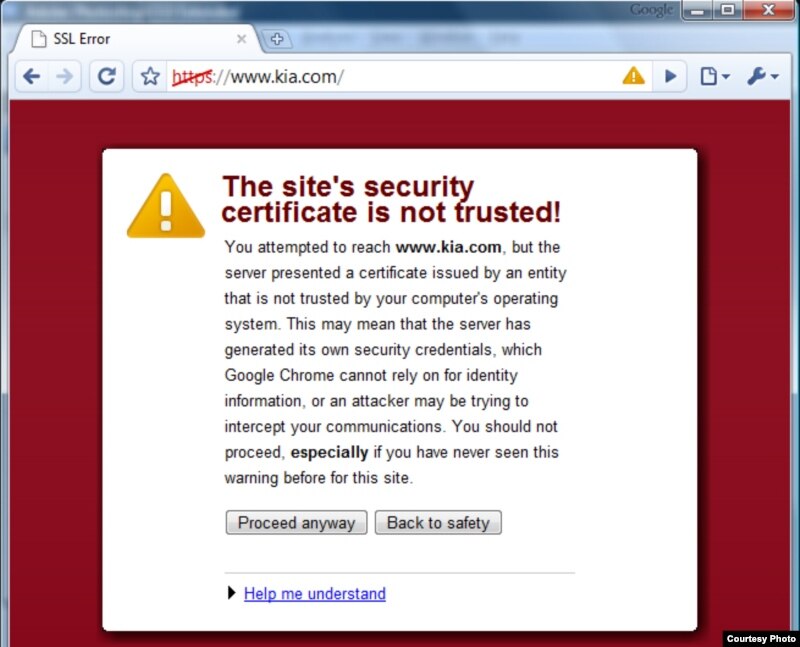The height and width of the screenshot is (647, 800).
Task: Close the SSL Error tab
Action: tap(241, 39)
